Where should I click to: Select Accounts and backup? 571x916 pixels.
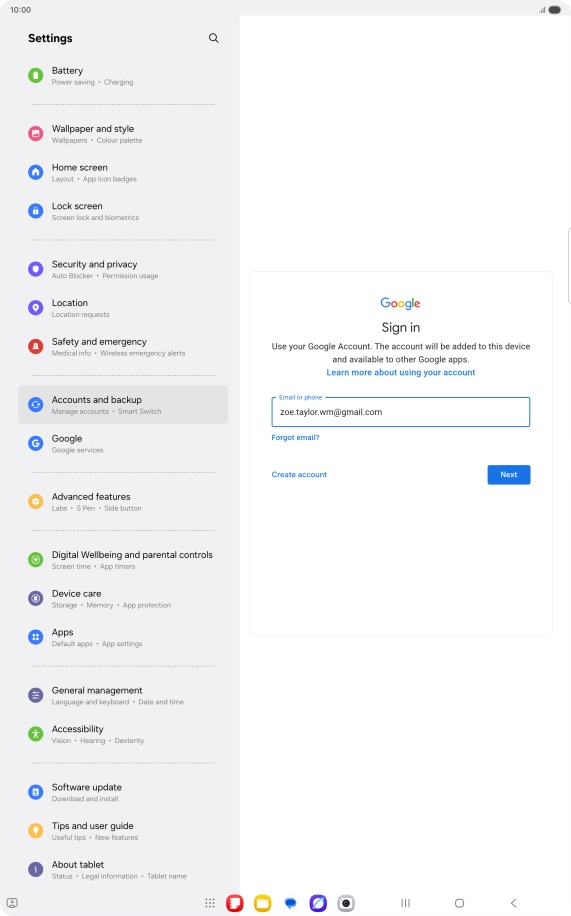(123, 405)
